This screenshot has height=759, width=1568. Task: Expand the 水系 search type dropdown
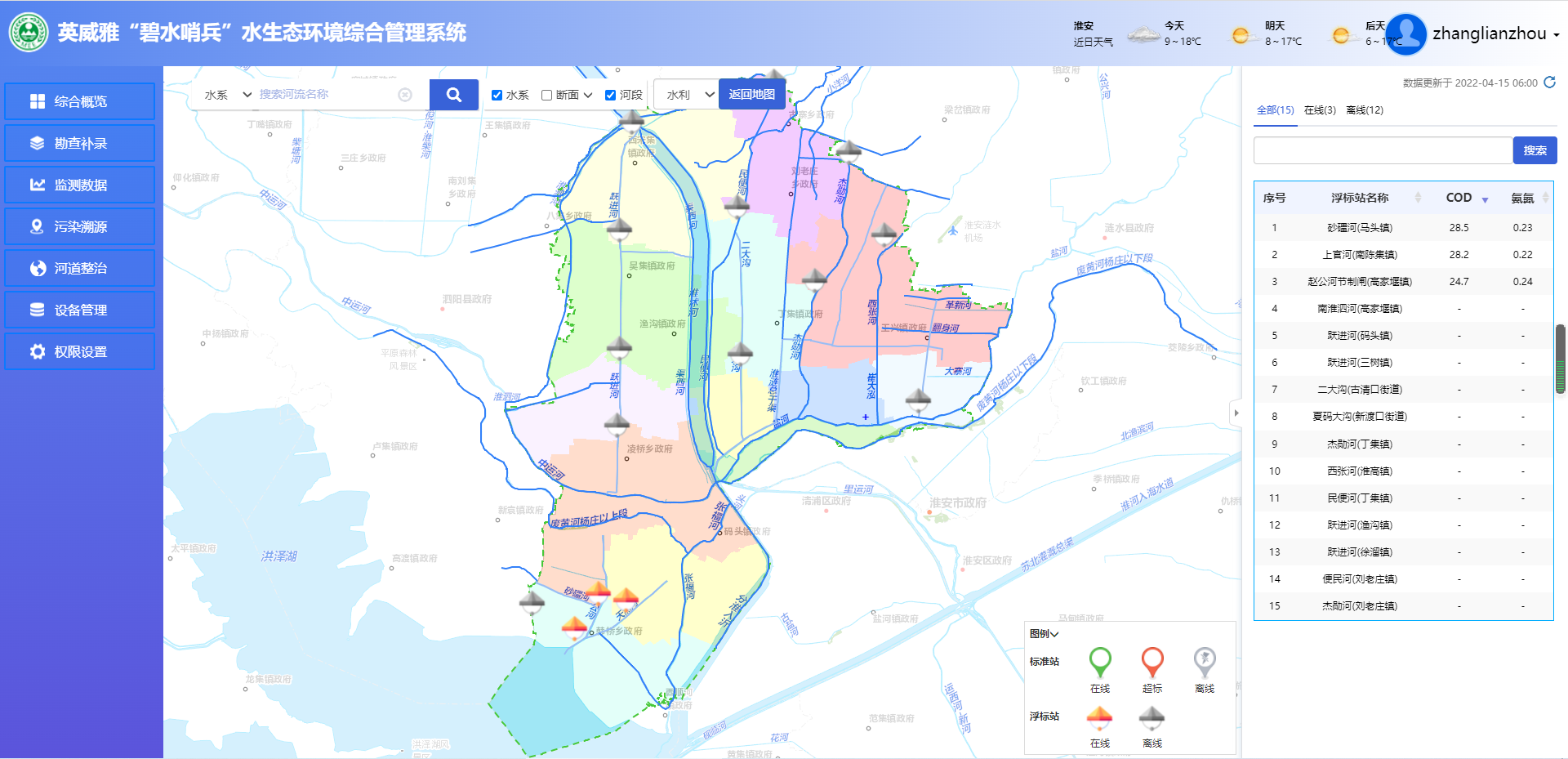pyautogui.click(x=228, y=95)
